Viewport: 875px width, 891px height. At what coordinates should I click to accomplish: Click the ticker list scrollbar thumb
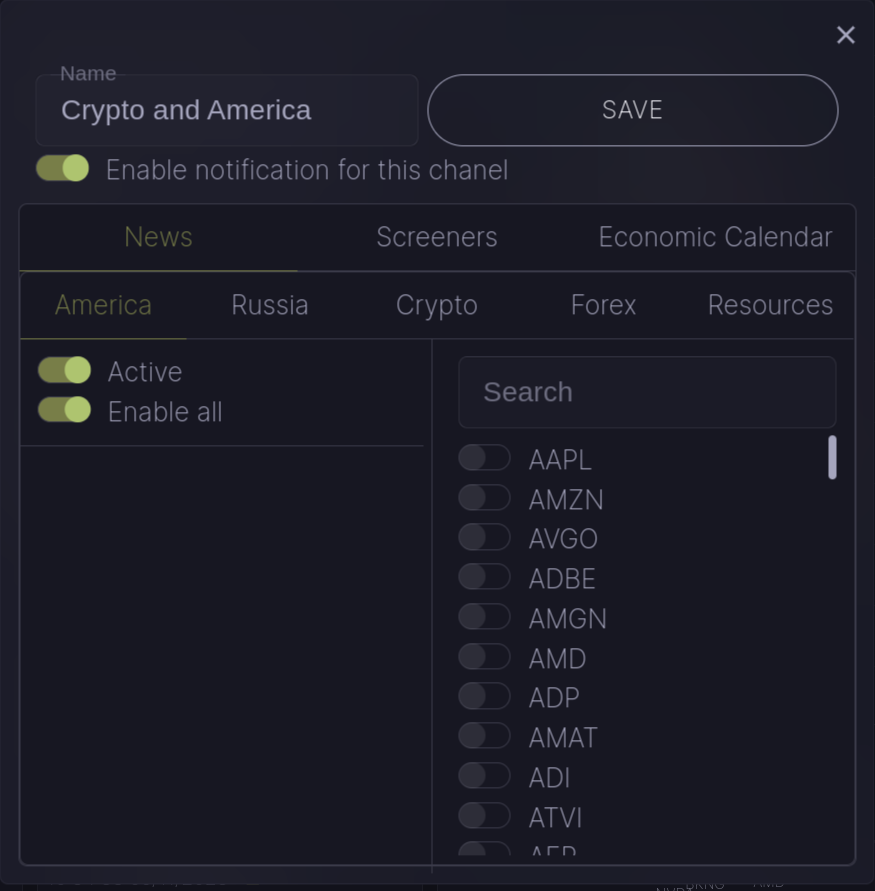click(x=832, y=458)
